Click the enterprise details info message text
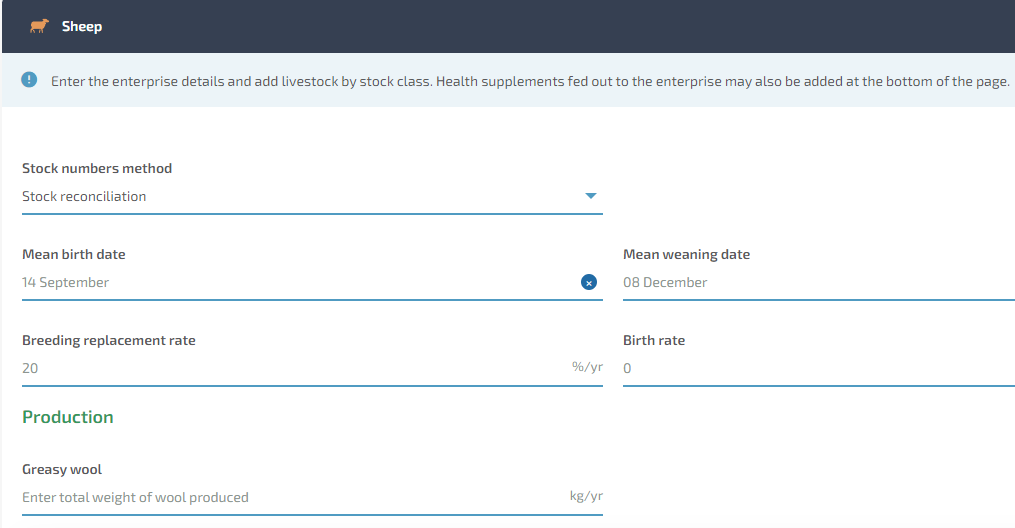This screenshot has width=1015, height=528. pyautogui.click(x=530, y=82)
